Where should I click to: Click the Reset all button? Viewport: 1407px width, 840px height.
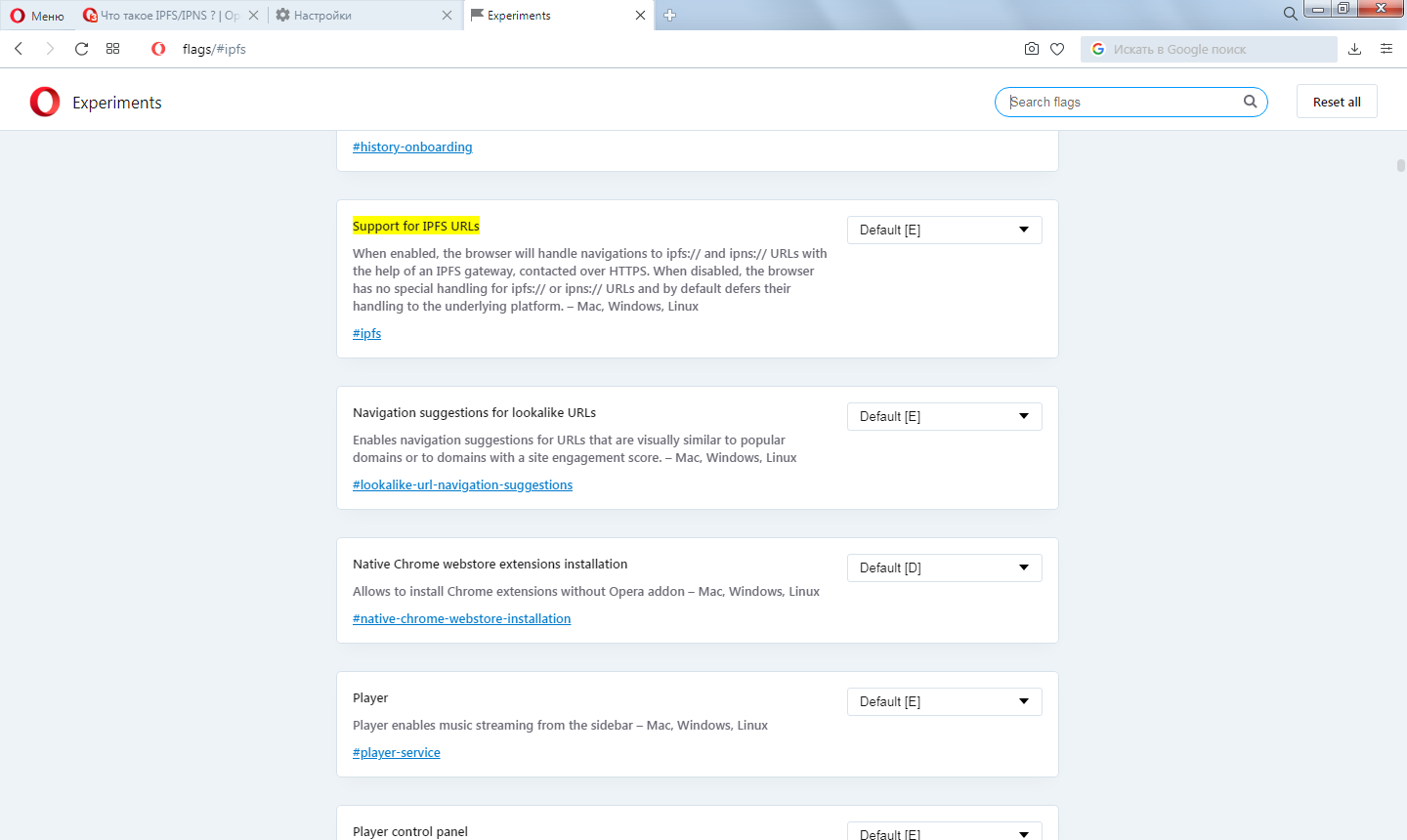click(x=1337, y=102)
